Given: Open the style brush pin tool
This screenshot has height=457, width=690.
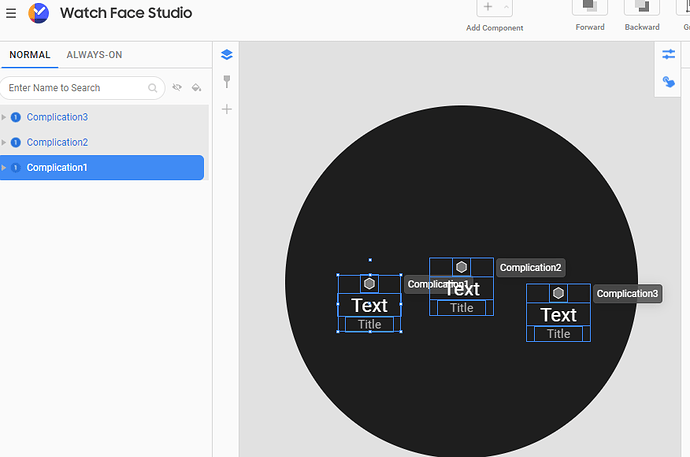Looking at the screenshot, I should pos(227,81).
